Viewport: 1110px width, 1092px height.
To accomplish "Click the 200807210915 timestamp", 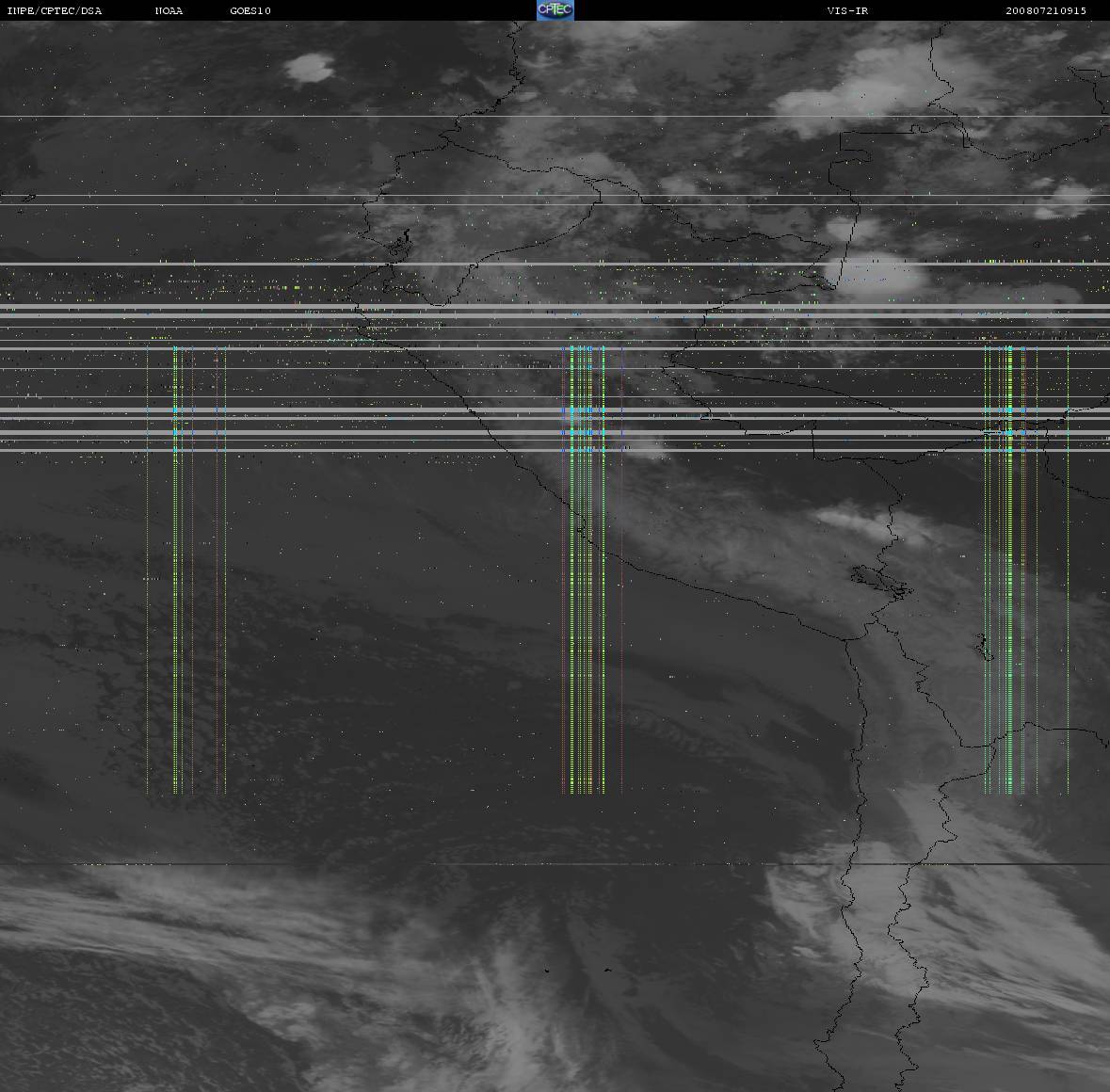I will pyautogui.click(x=1046, y=10).
